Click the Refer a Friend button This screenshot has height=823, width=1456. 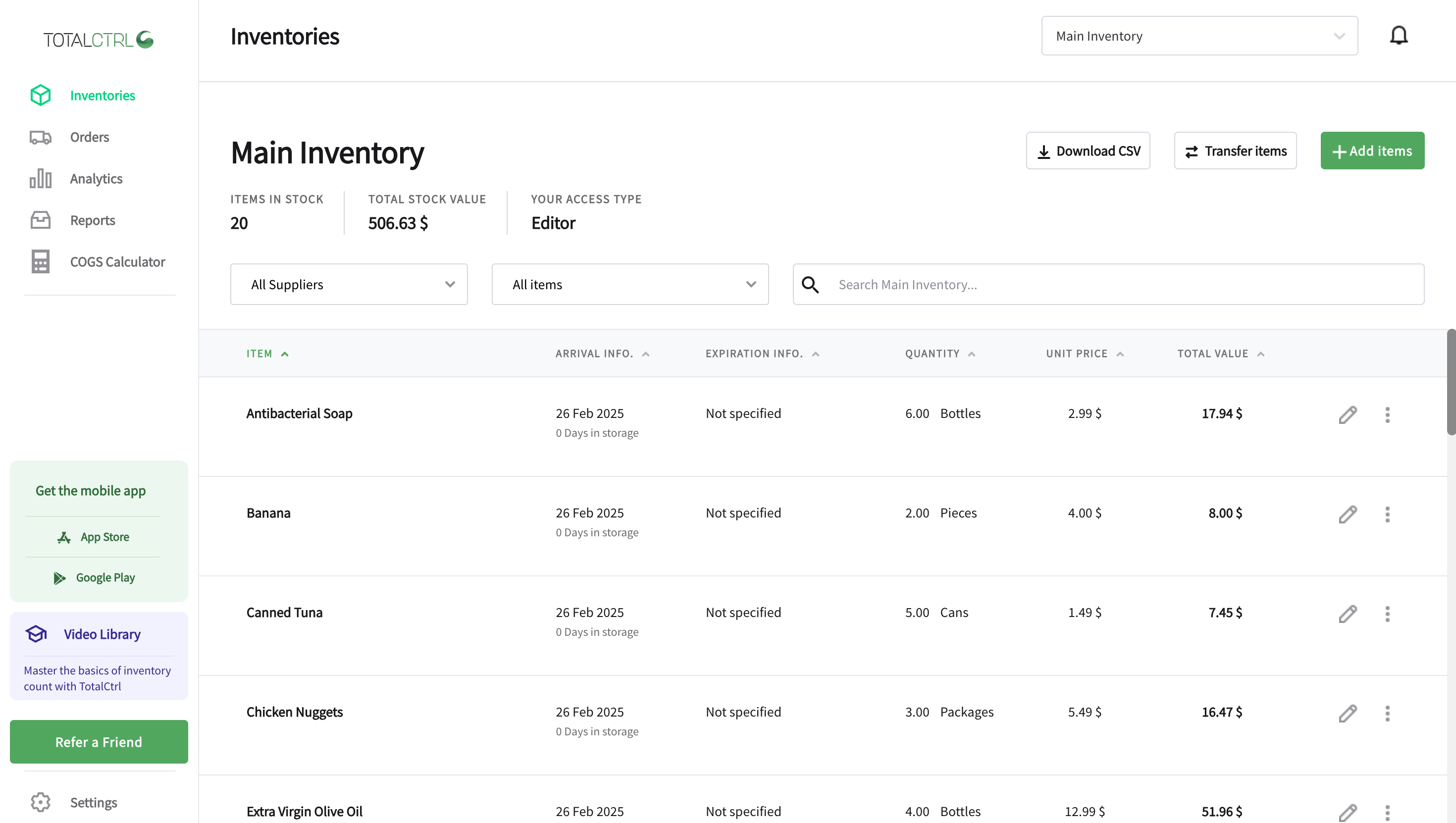point(99,742)
